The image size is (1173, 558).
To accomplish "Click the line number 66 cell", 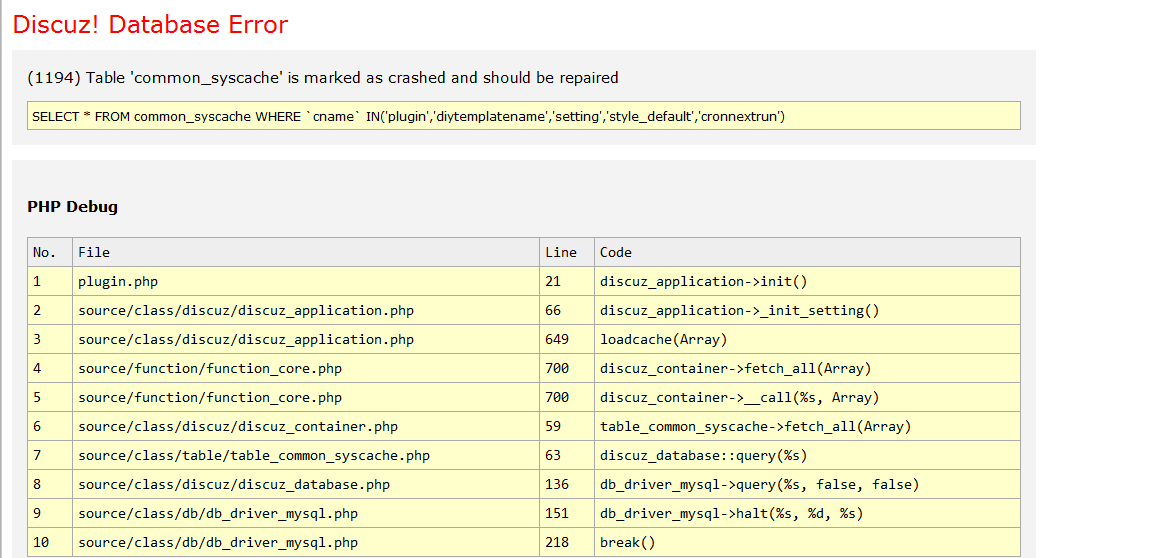I will 567,310.
